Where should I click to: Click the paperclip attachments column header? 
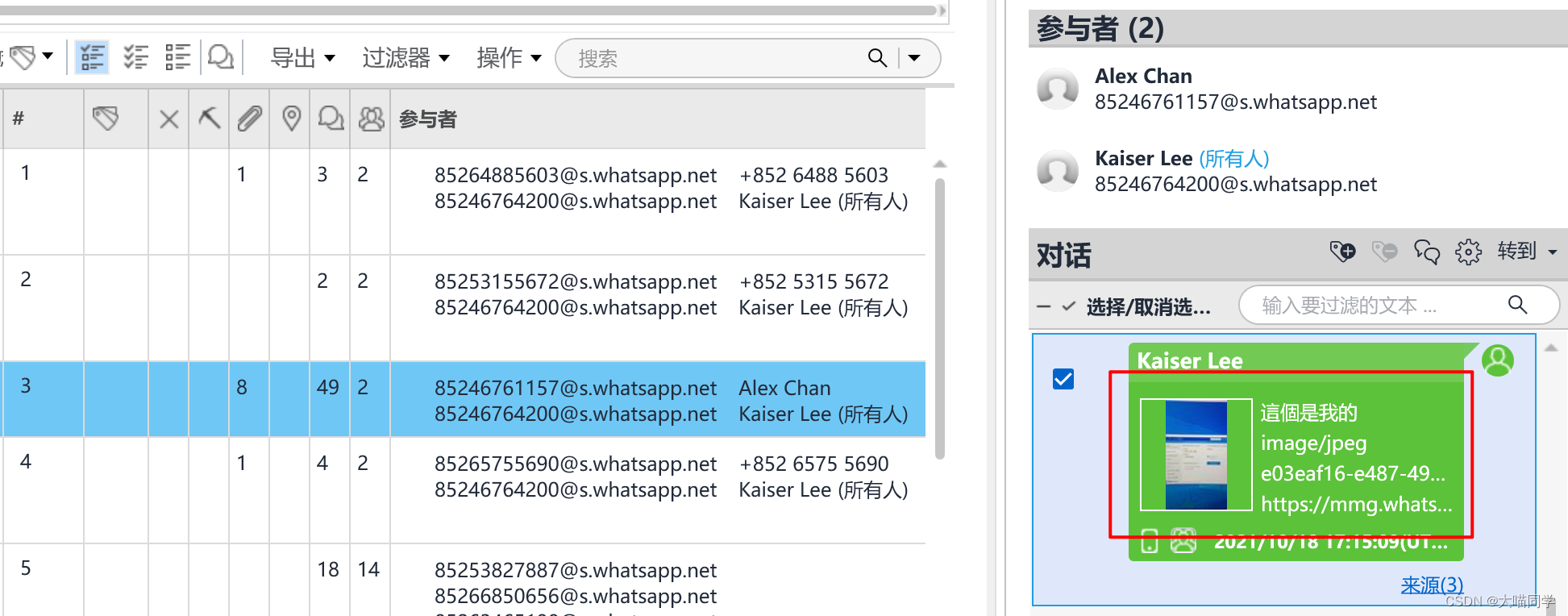tap(249, 119)
